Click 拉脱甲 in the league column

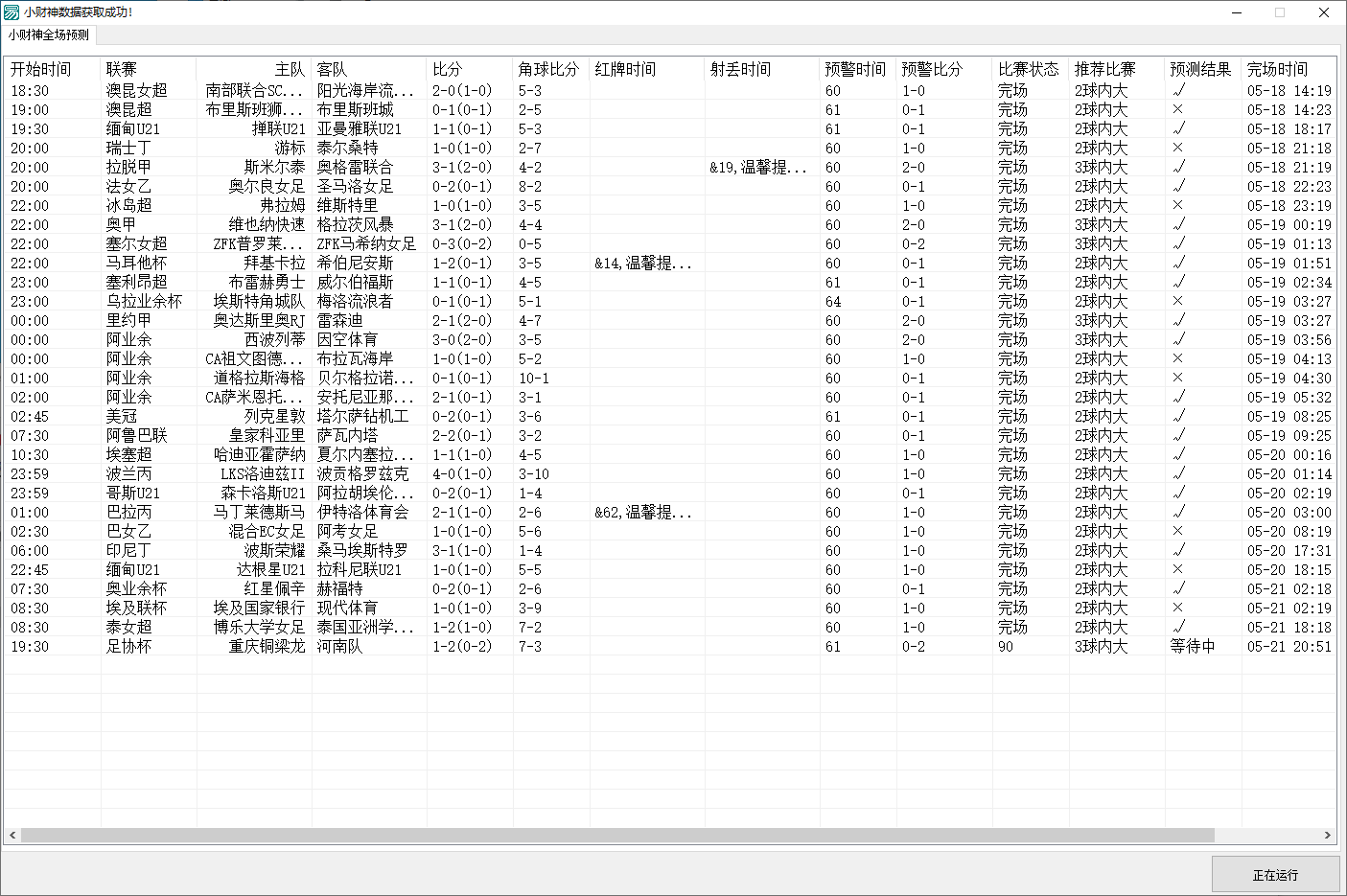(x=128, y=167)
